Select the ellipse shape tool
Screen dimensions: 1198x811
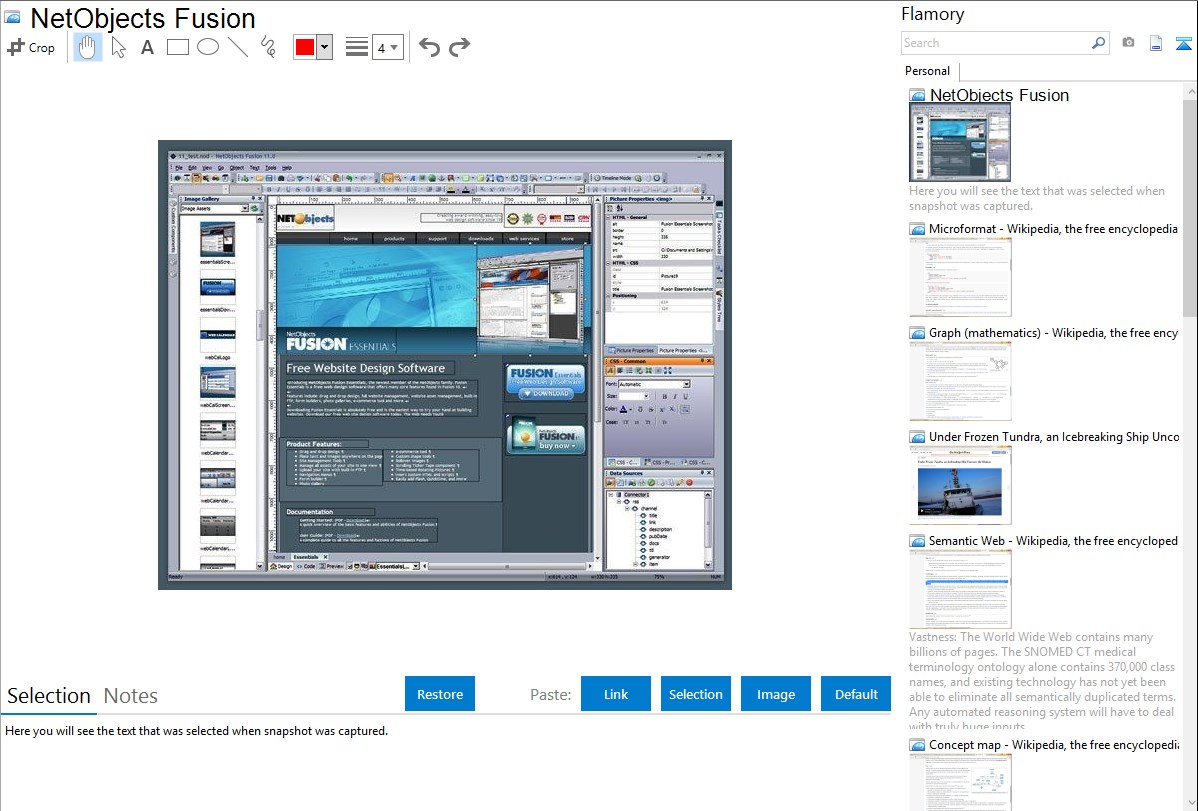pos(207,47)
